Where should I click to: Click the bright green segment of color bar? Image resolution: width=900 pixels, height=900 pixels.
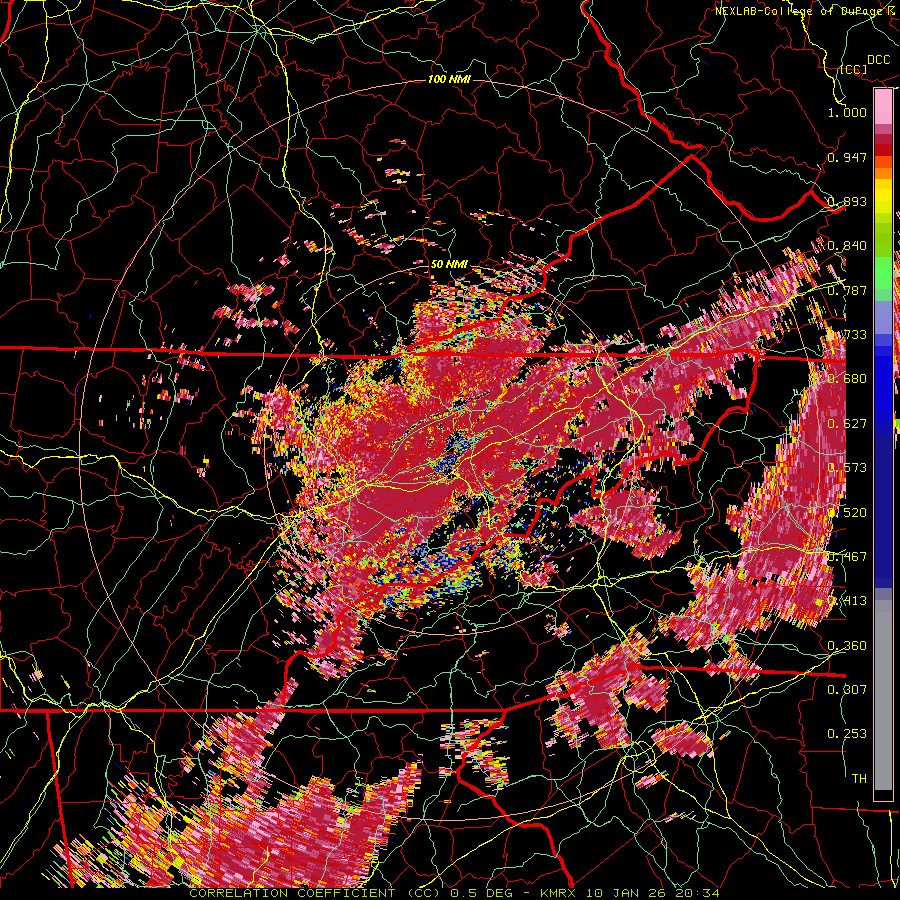pyautogui.click(x=883, y=273)
